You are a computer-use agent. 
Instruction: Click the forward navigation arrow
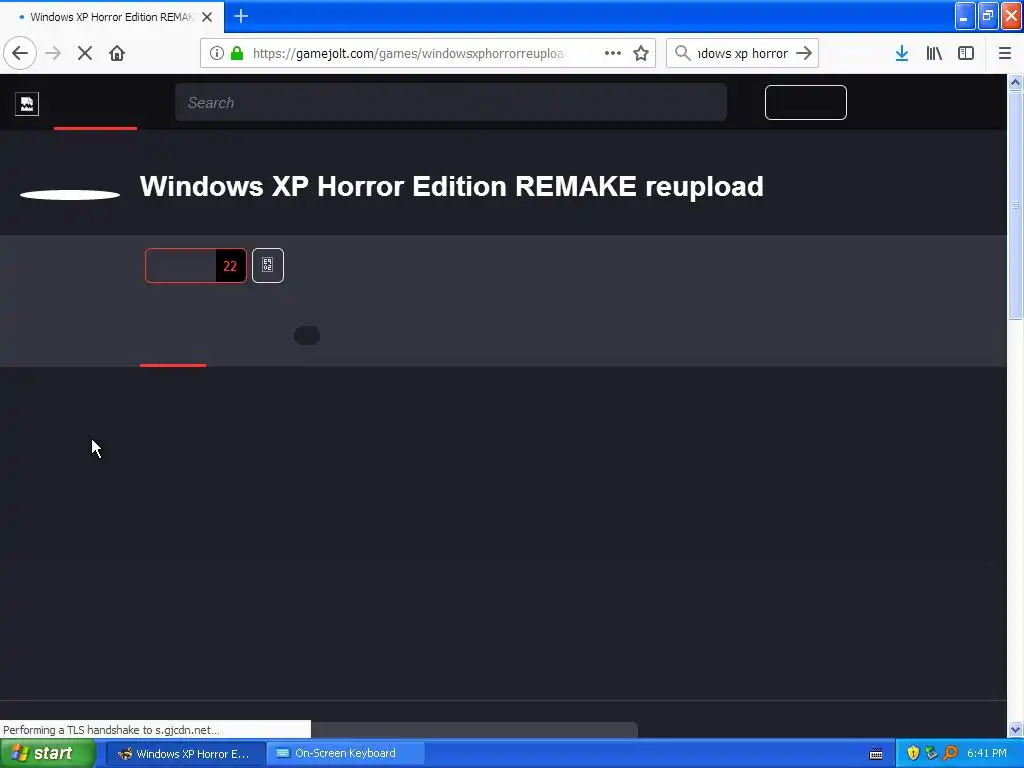(53, 53)
